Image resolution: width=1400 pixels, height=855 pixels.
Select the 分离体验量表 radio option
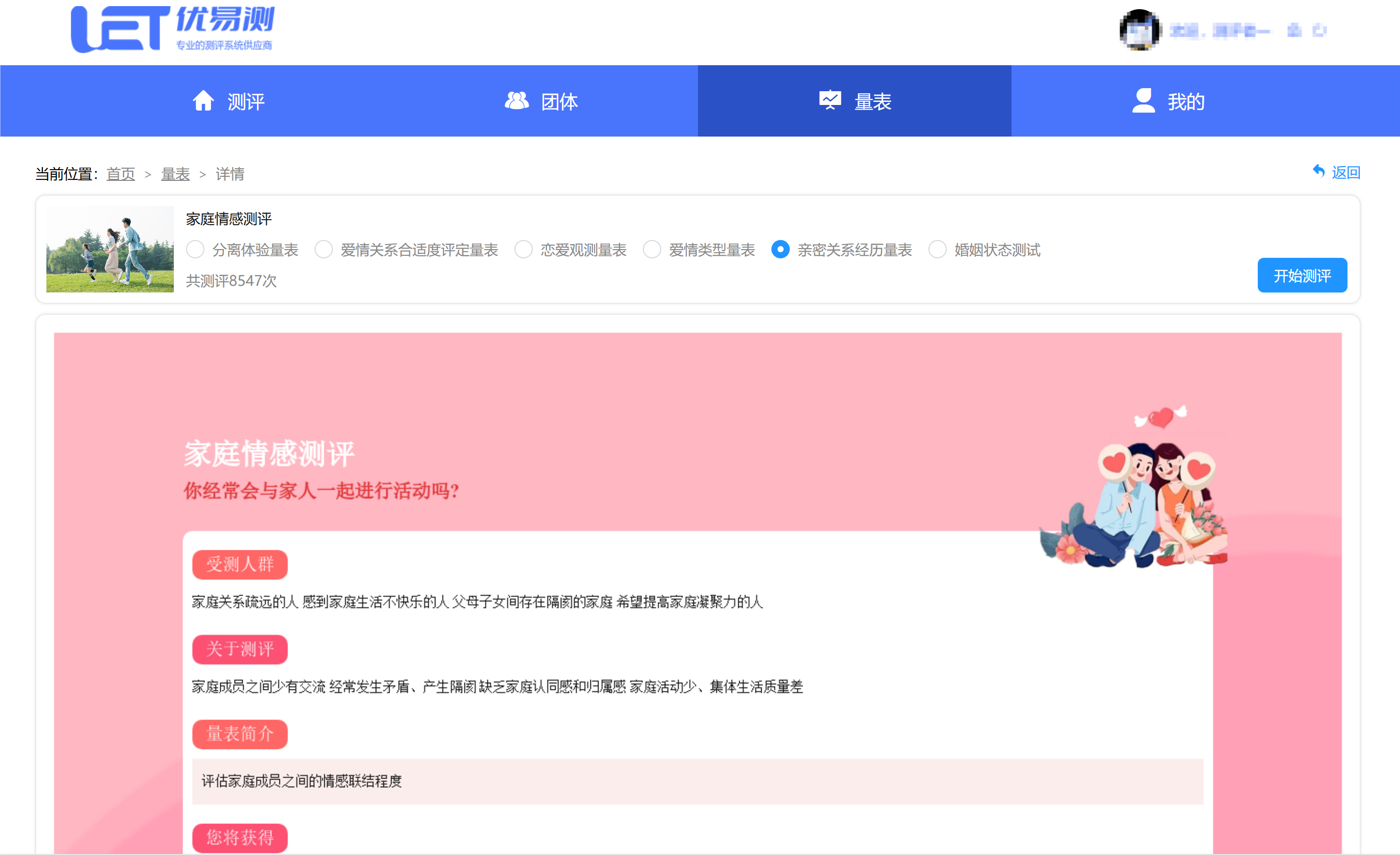(x=195, y=249)
